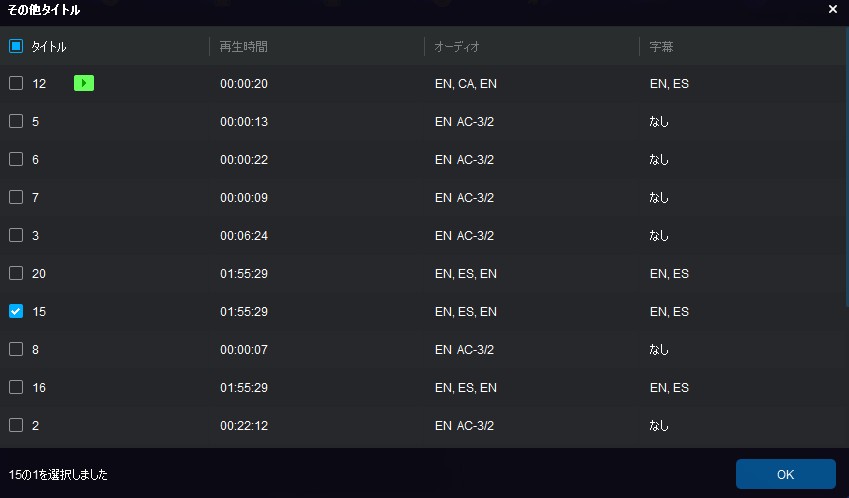Select title 5 checkbox

tap(16, 121)
